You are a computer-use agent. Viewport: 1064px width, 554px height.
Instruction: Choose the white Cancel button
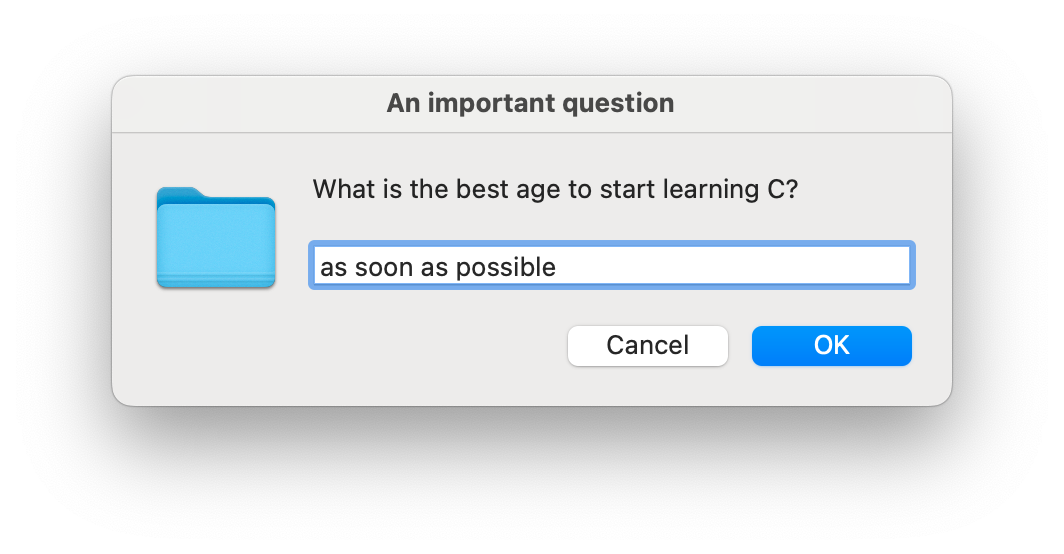pos(647,346)
